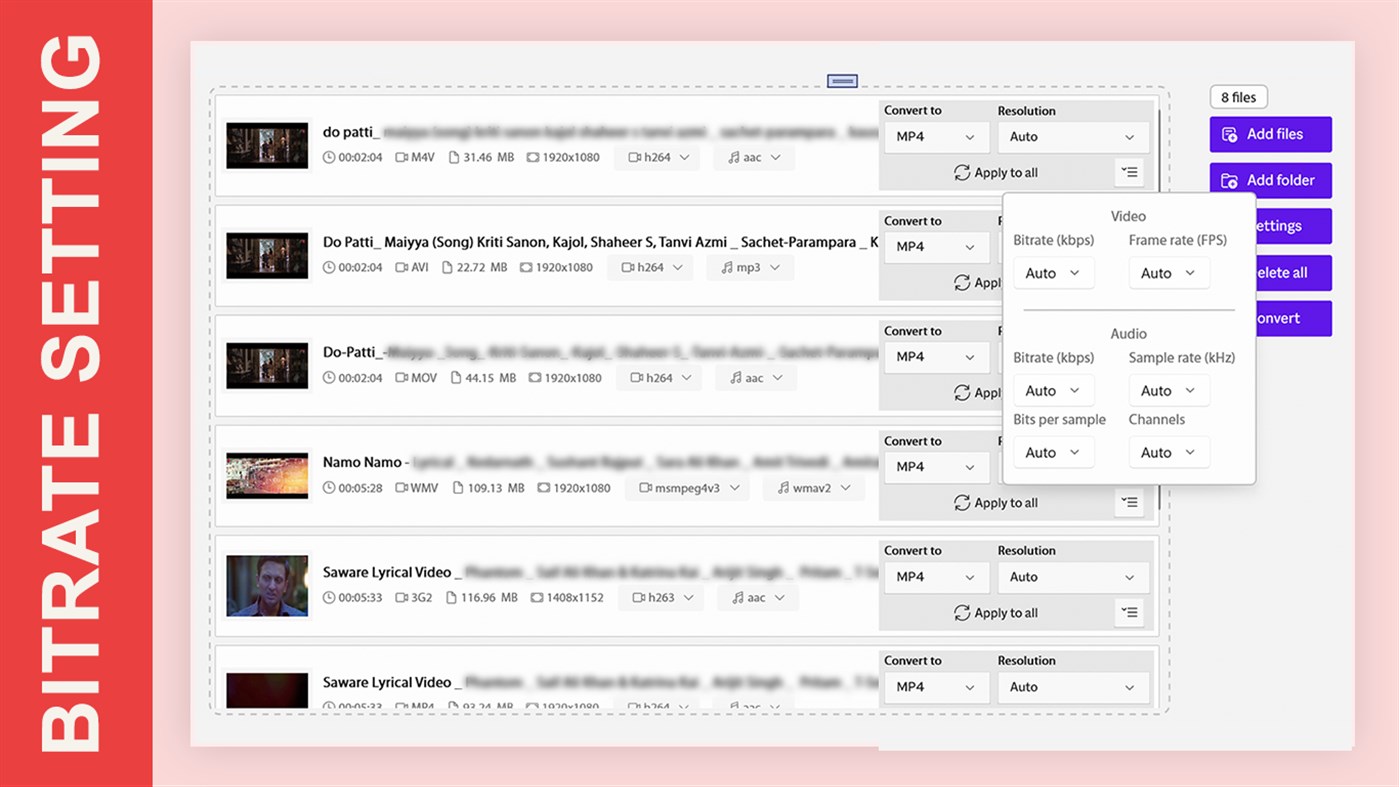The width and height of the screenshot is (1399, 787).
Task: Open Frame rate (FPS) dropdown
Action: [1169, 273]
